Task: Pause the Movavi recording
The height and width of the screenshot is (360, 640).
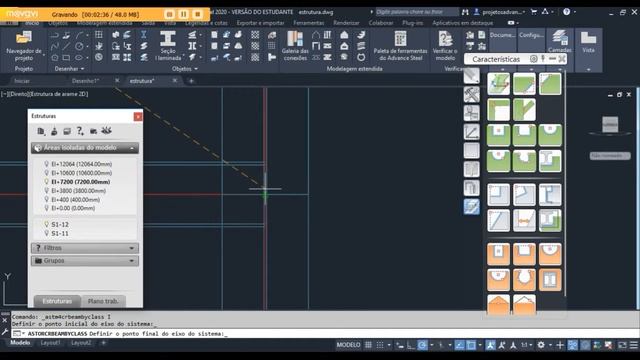Action: [x=184, y=14]
